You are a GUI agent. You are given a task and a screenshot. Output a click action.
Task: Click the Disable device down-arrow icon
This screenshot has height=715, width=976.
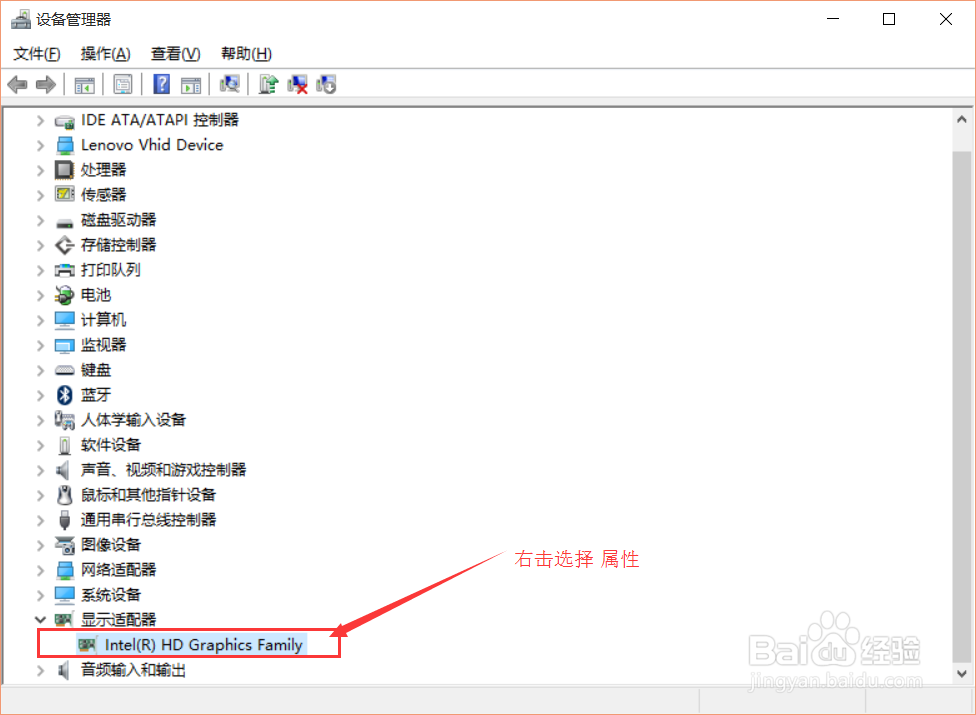(x=326, y=84)
